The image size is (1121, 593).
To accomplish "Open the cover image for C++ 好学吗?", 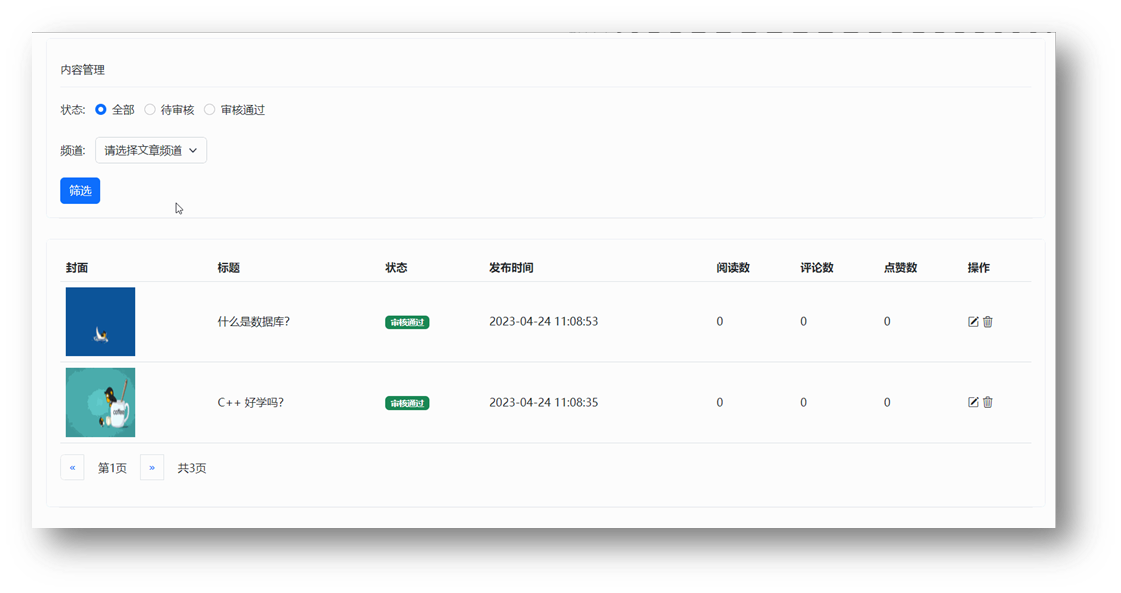I will 100,402.
